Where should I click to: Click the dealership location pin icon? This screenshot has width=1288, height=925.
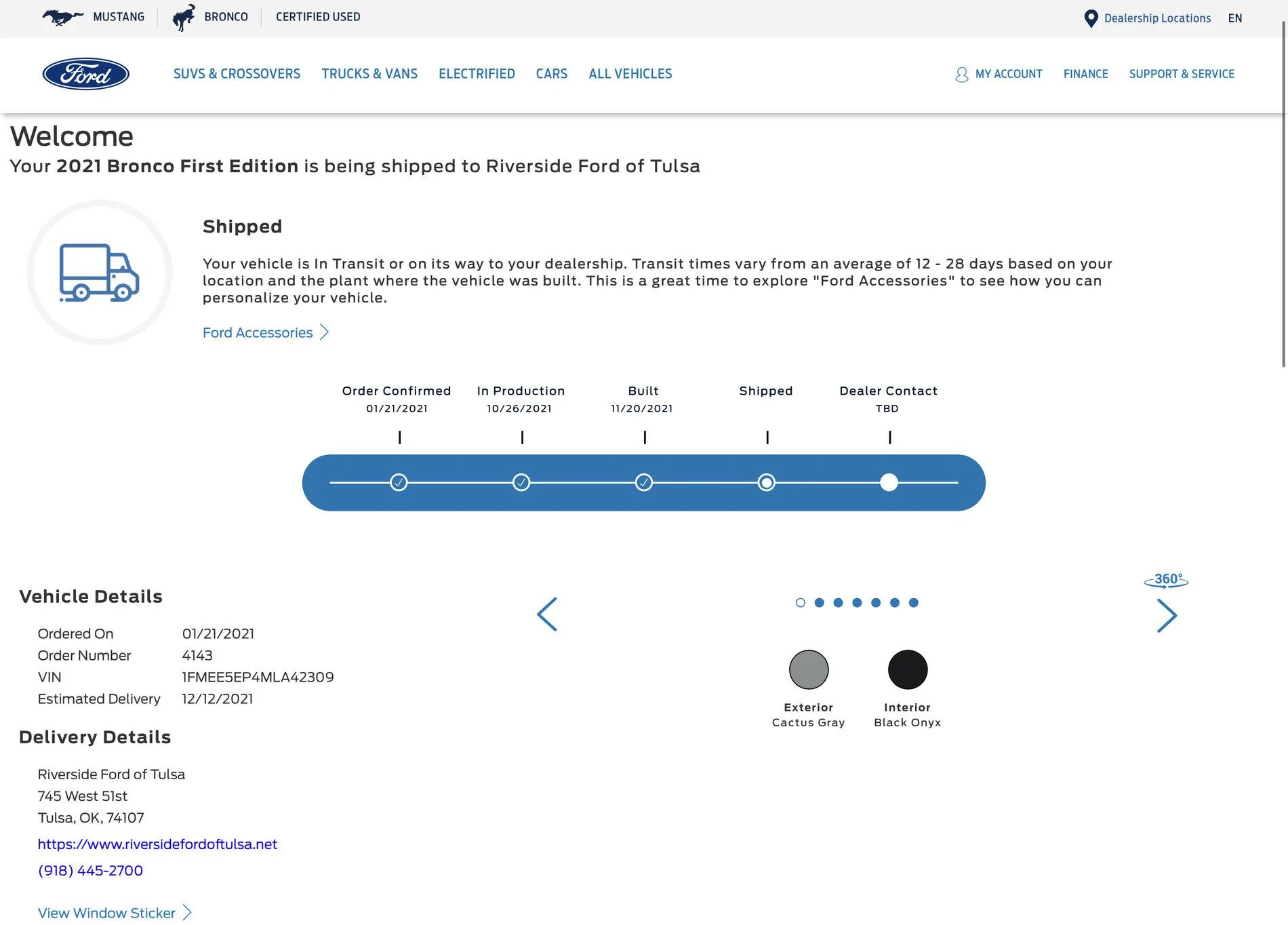coord(1091,18)
